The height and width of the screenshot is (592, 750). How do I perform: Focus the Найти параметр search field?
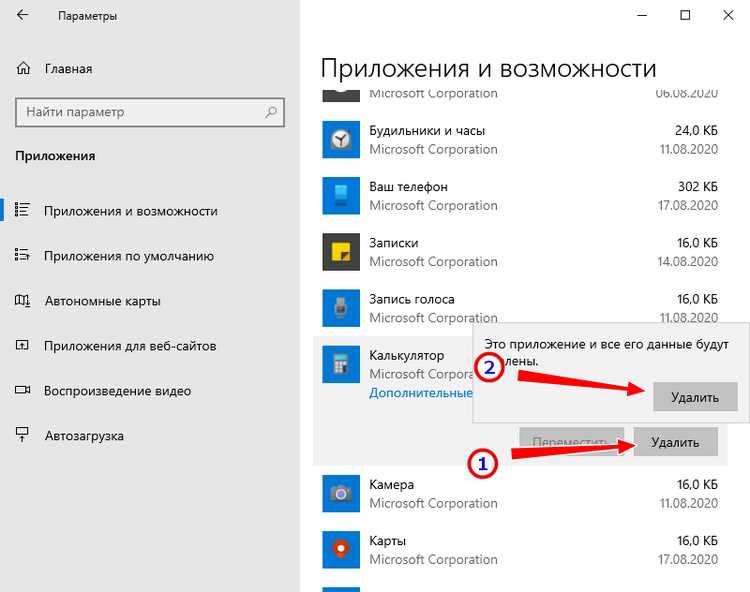150,112
